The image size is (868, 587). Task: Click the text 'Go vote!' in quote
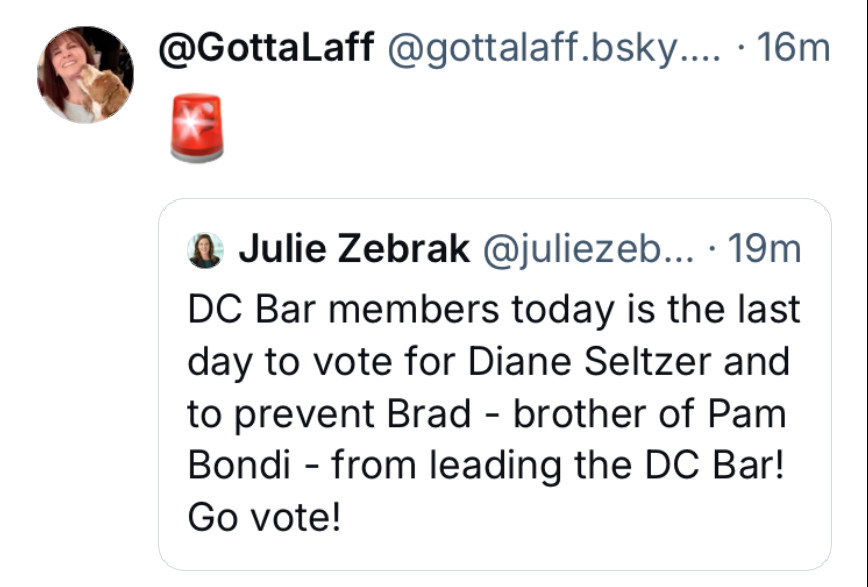tap(264, 517)
